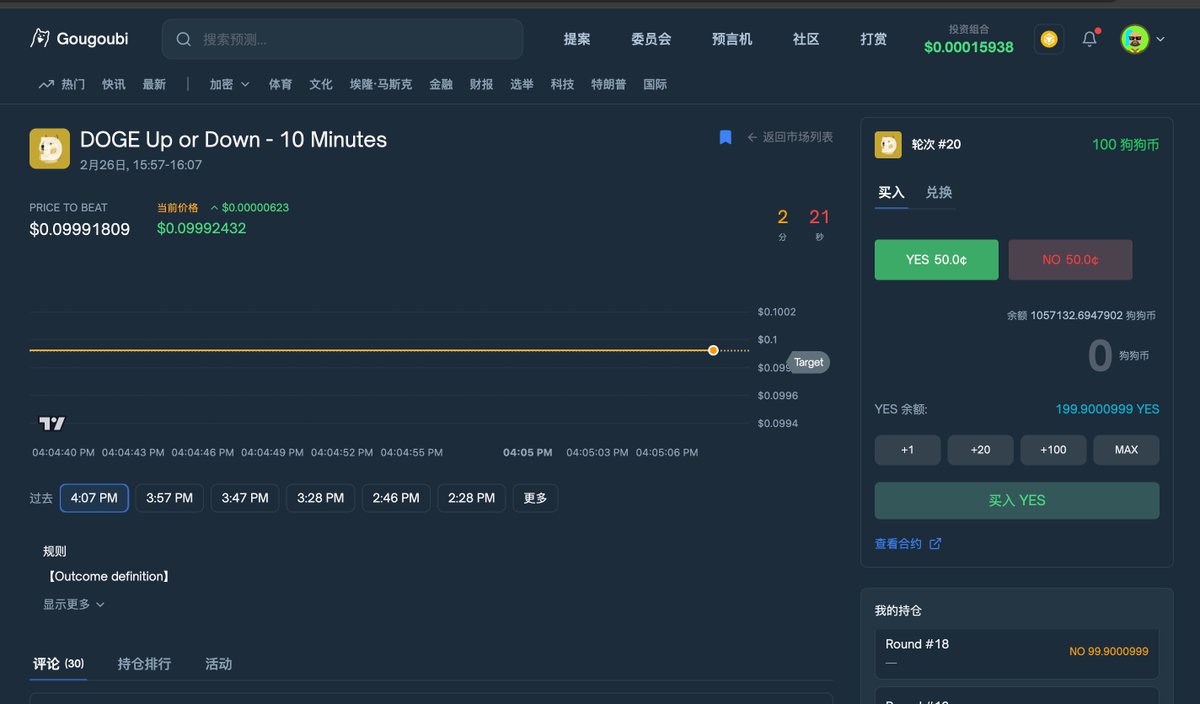Screen dimensions: 1200x704
Task: Choose the YES 50.0¢ option
Action: point(936,260)
